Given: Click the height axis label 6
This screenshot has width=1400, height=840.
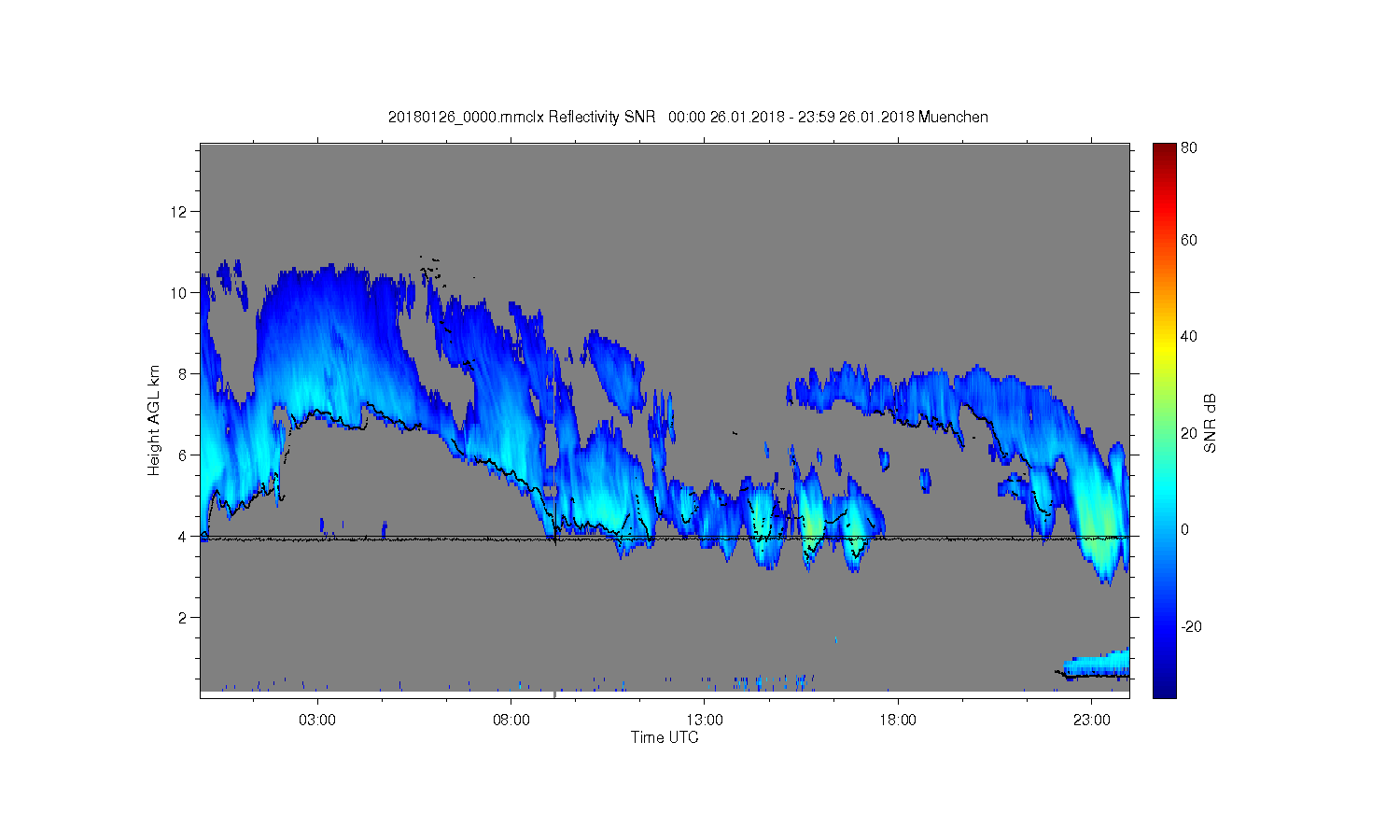Looking at the screenshot, I should (x=183, y=455).
